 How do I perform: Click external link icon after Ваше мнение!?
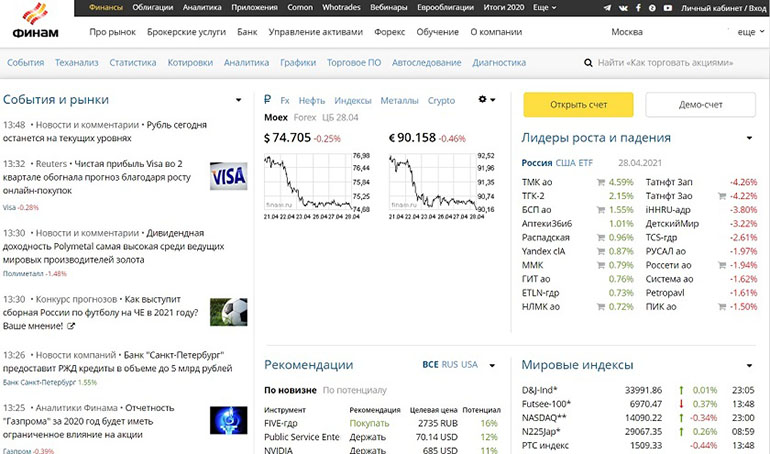[71, 326]
